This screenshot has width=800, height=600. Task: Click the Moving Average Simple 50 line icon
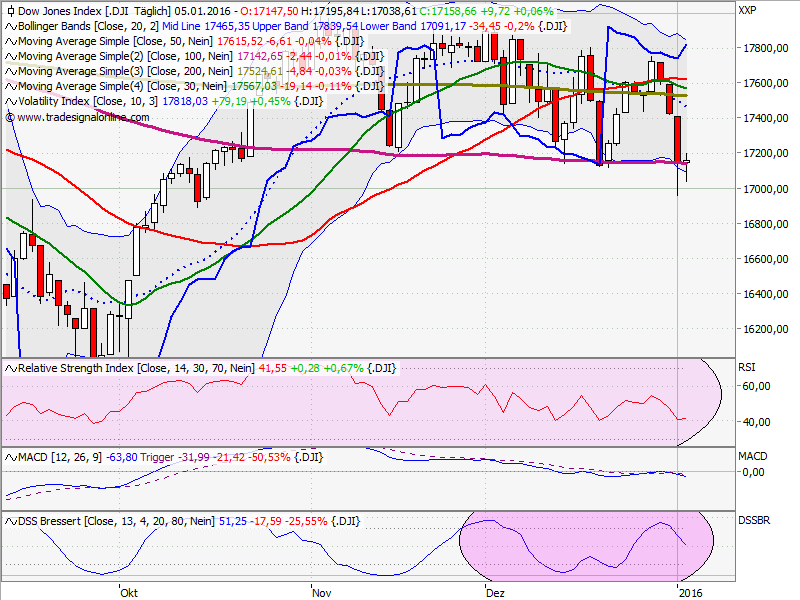(10, 42)
